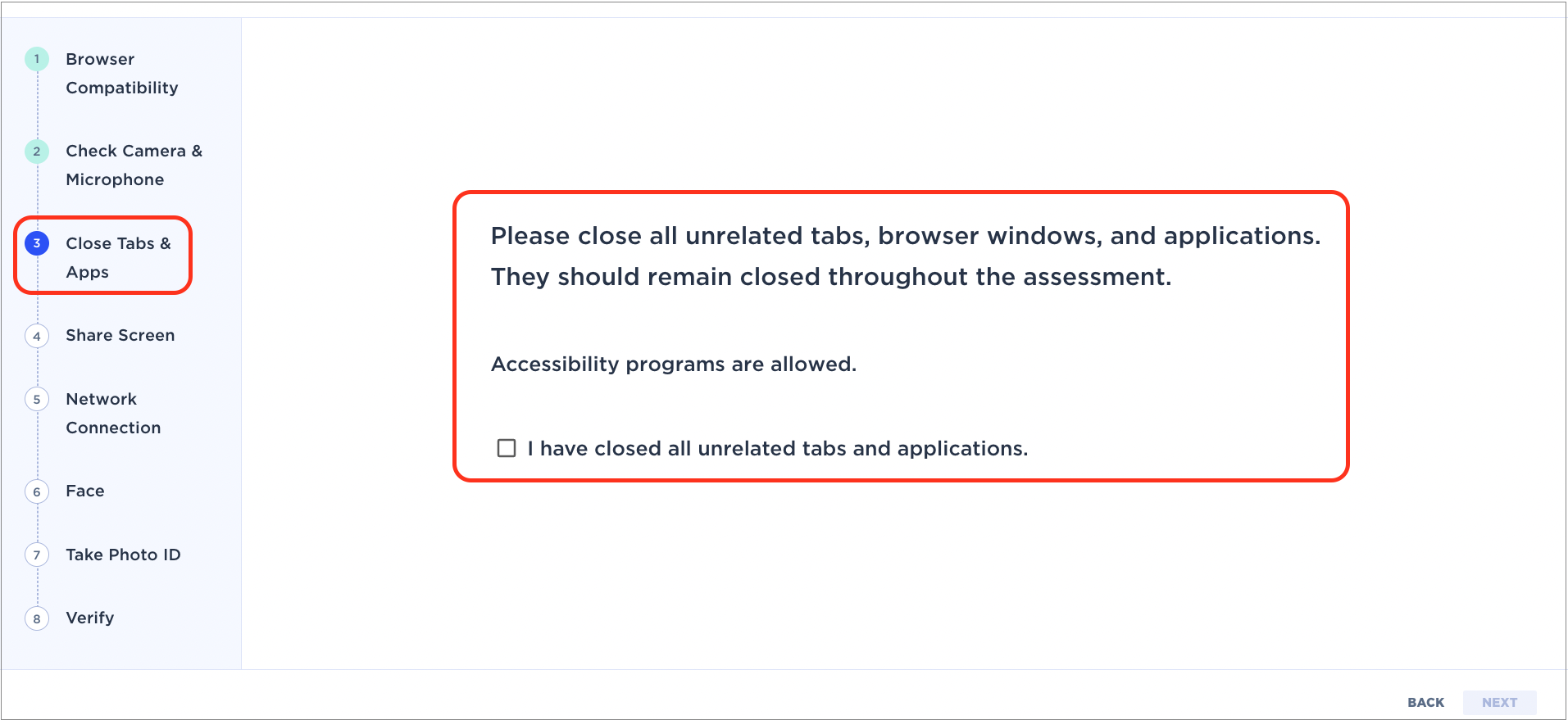Image resolution: width=1568 pixels, height=720 pixels.
Task: Select Close Tabs & Apps step
Action: pos(118,257)
